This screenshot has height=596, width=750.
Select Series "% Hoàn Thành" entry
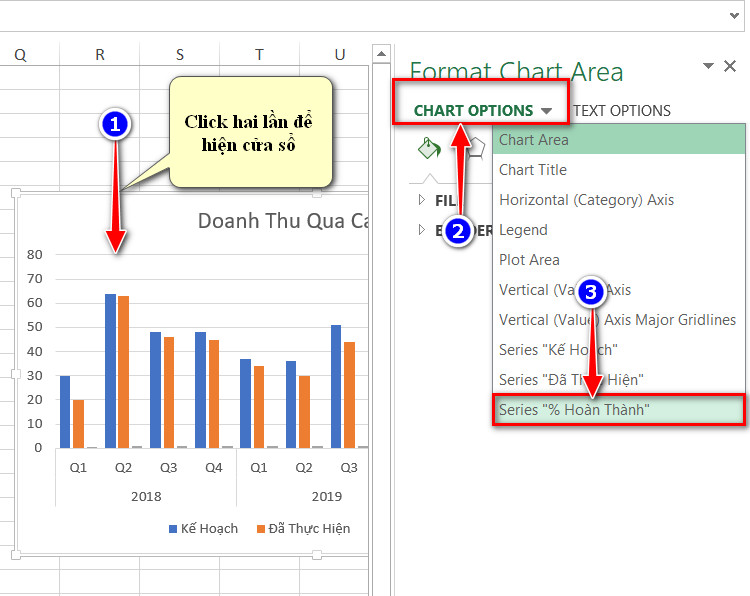618,410
